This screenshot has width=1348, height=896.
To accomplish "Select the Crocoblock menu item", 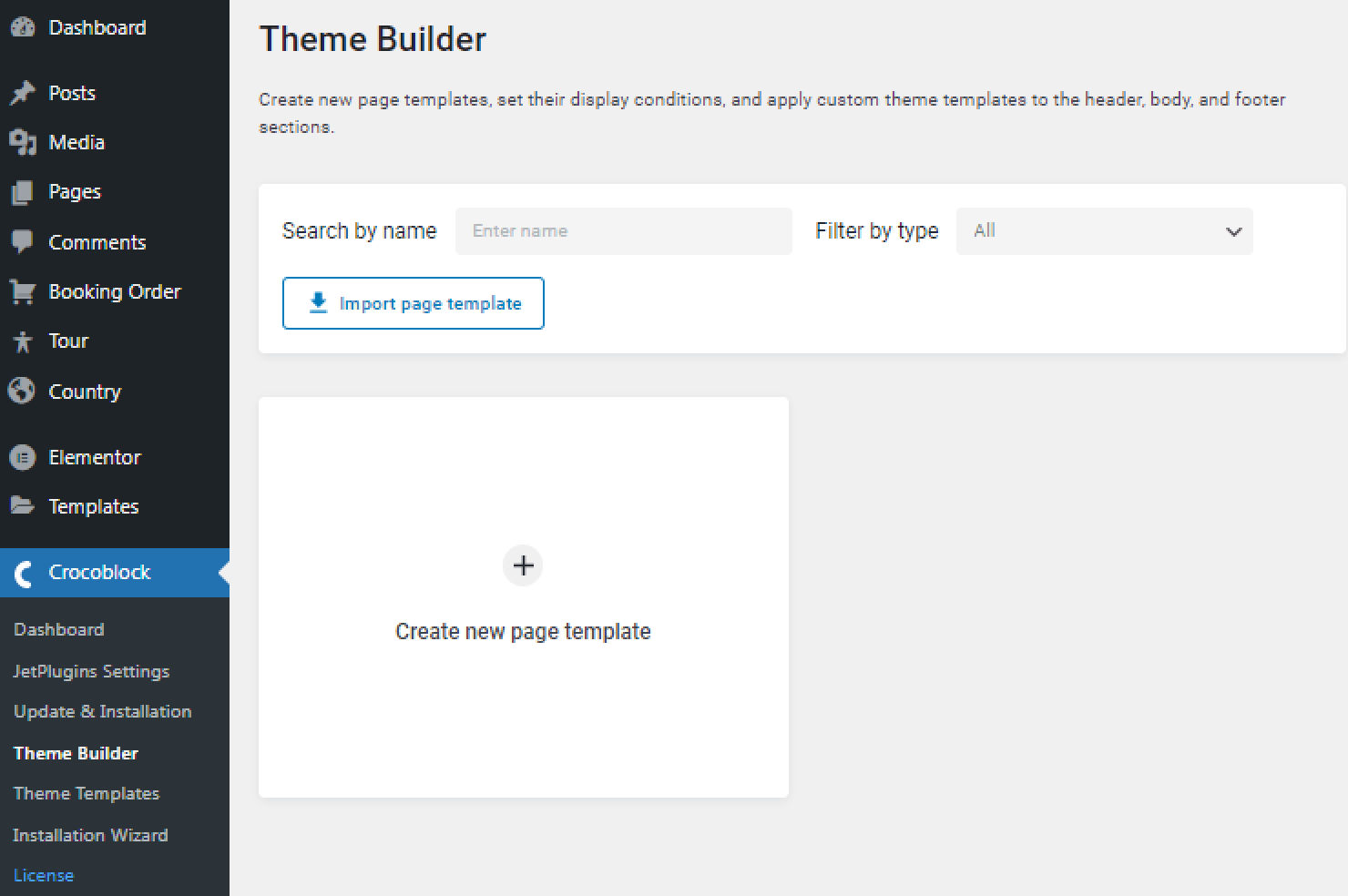I will [115, 573].
